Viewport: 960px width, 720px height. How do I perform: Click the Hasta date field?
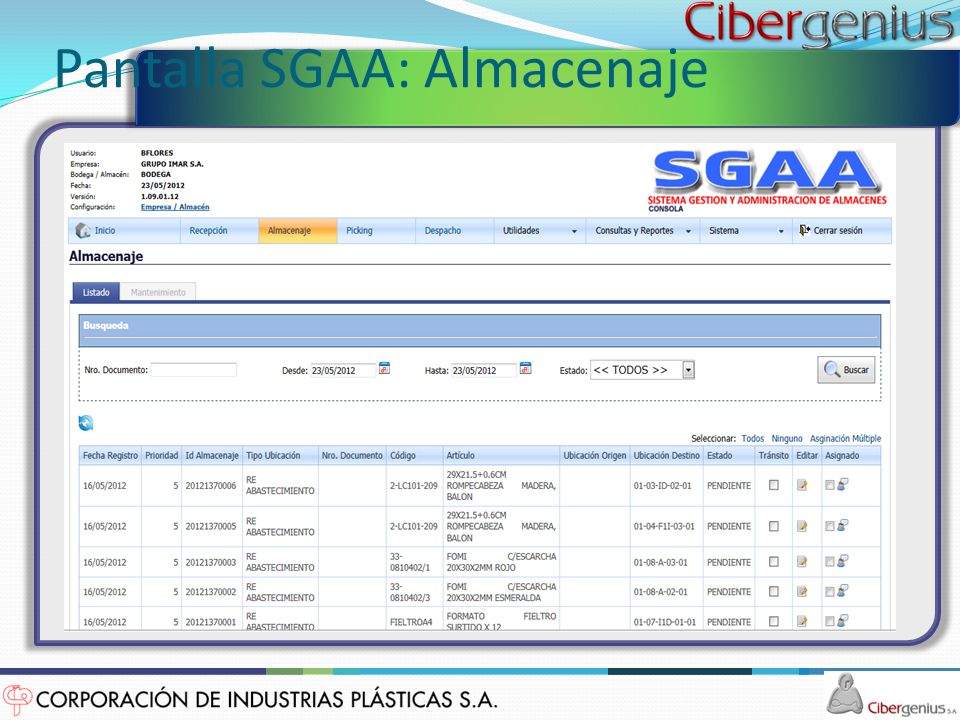(x=484, y=370)
